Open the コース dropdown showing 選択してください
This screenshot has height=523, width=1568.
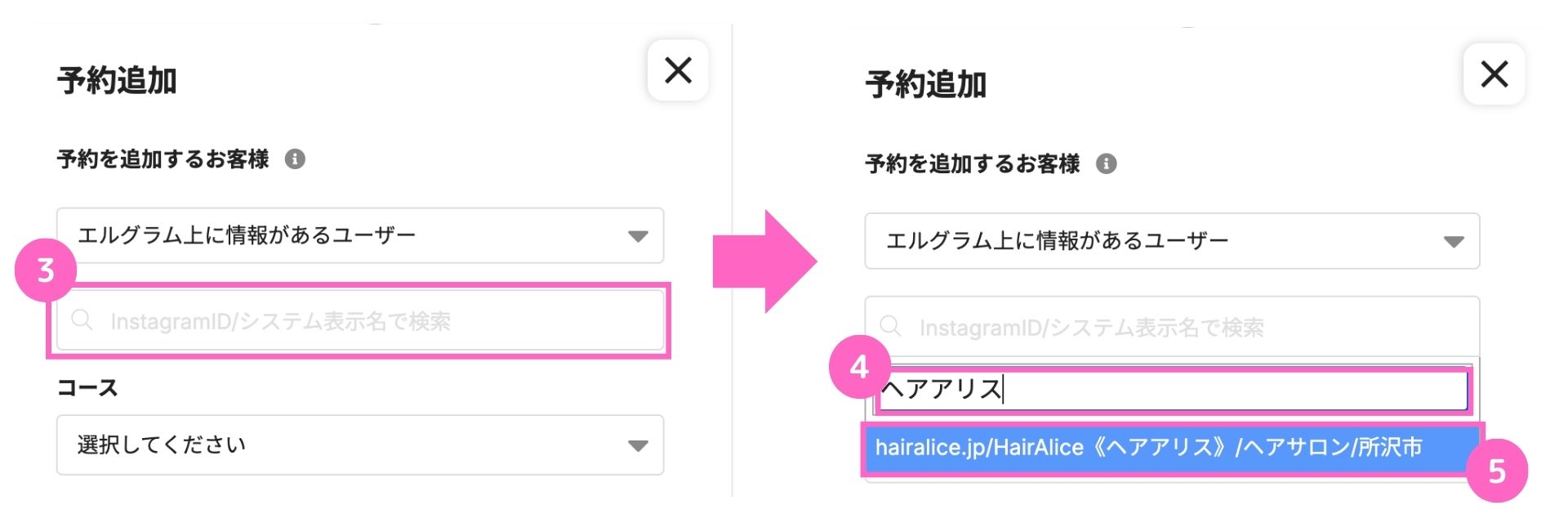[359, 445]
